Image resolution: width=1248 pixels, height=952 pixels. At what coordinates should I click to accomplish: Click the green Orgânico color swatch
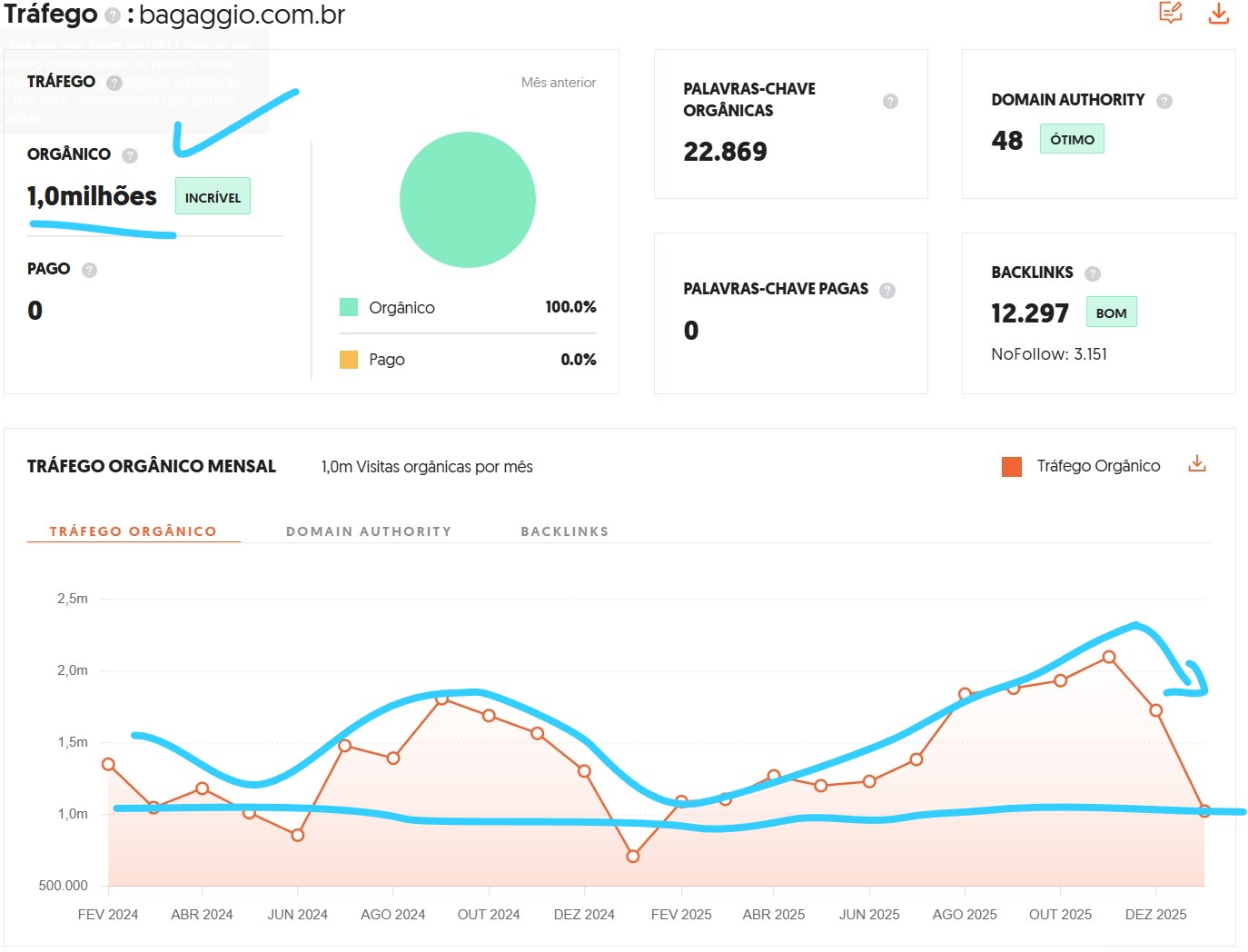point(348,307)
